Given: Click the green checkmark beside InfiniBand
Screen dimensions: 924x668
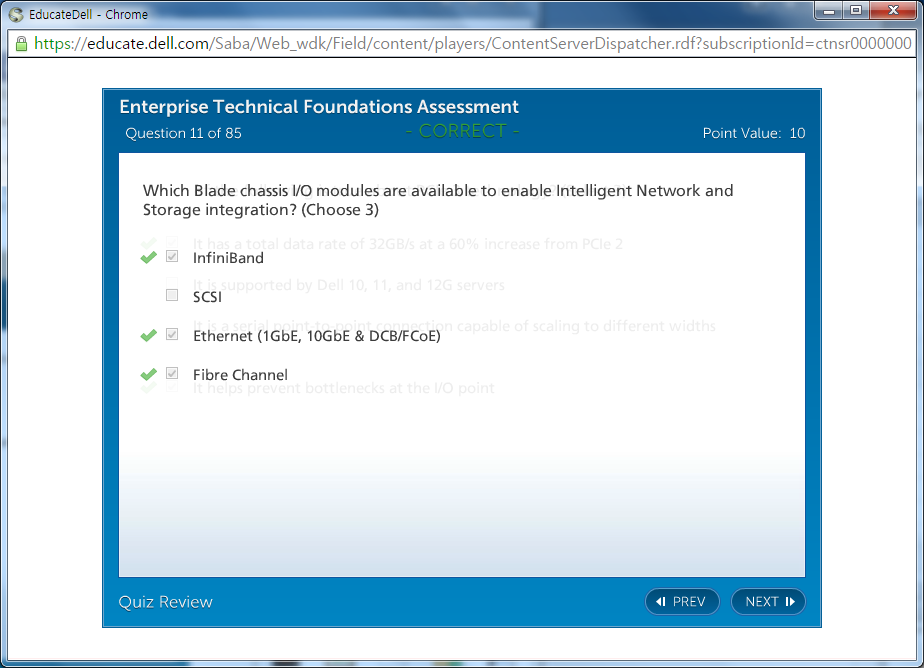Looking at the screenshot, I should pos(148,258).
